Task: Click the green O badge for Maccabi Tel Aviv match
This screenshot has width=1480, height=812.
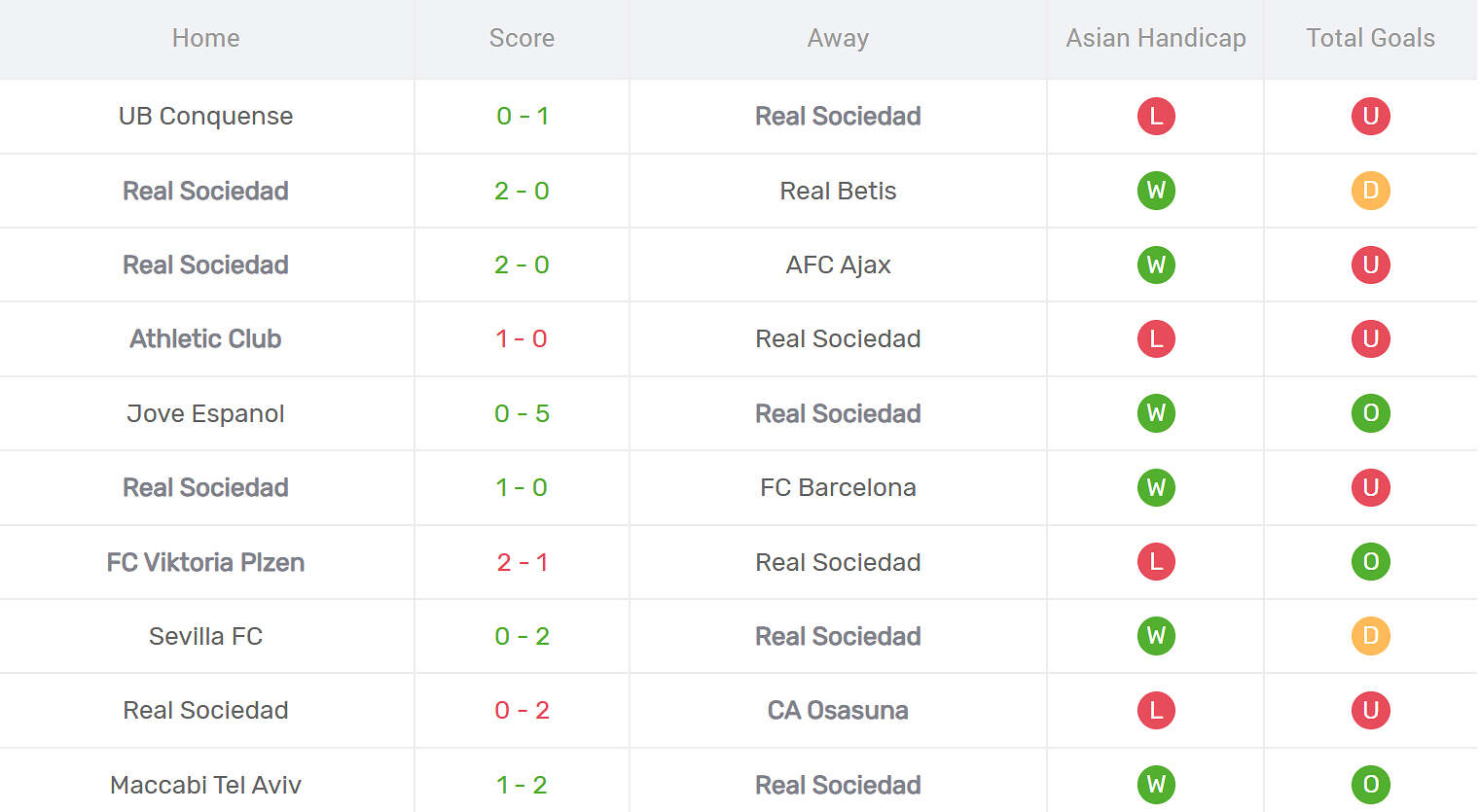Action: coord(1370,785)
